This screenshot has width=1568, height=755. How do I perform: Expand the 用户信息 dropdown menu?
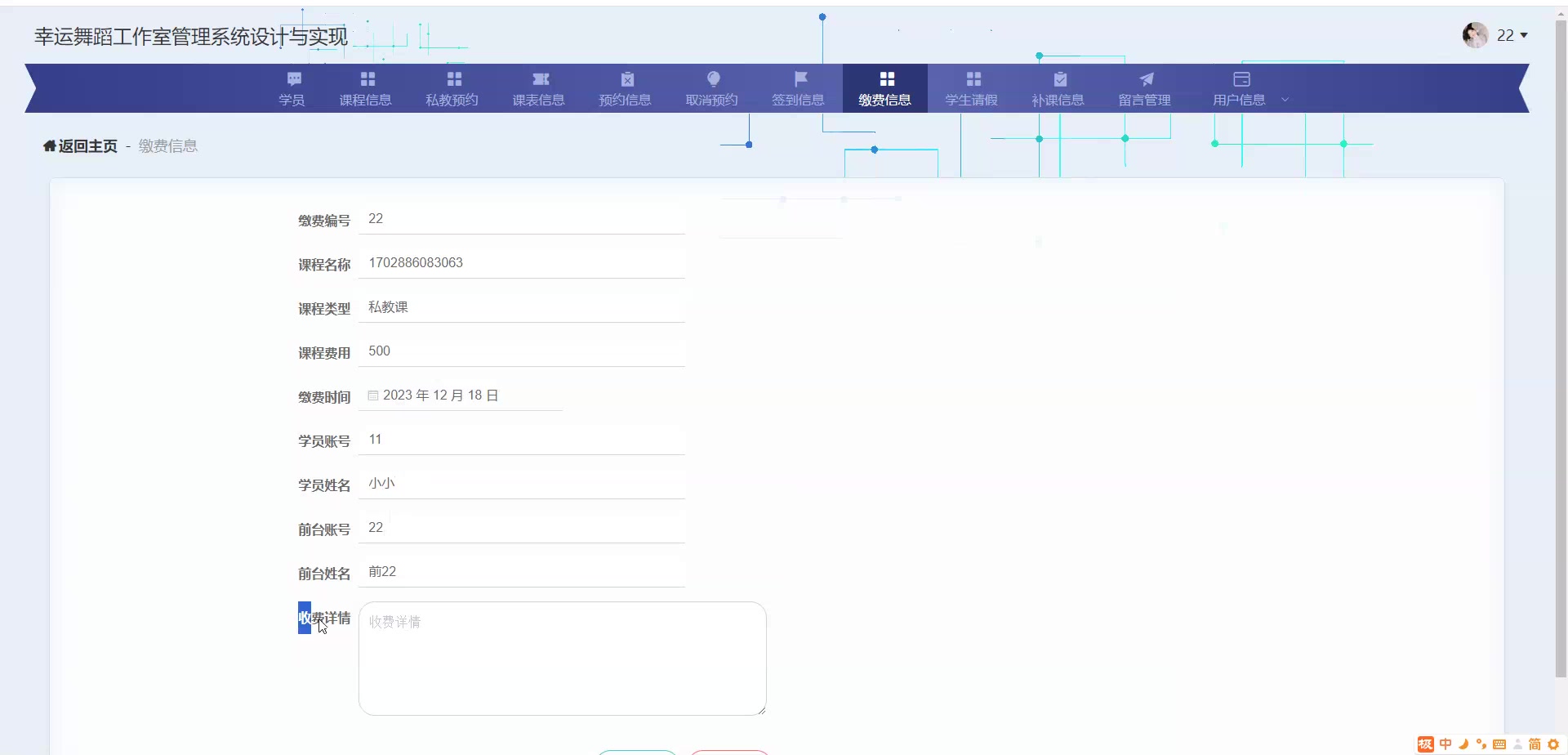[1249, 88]
